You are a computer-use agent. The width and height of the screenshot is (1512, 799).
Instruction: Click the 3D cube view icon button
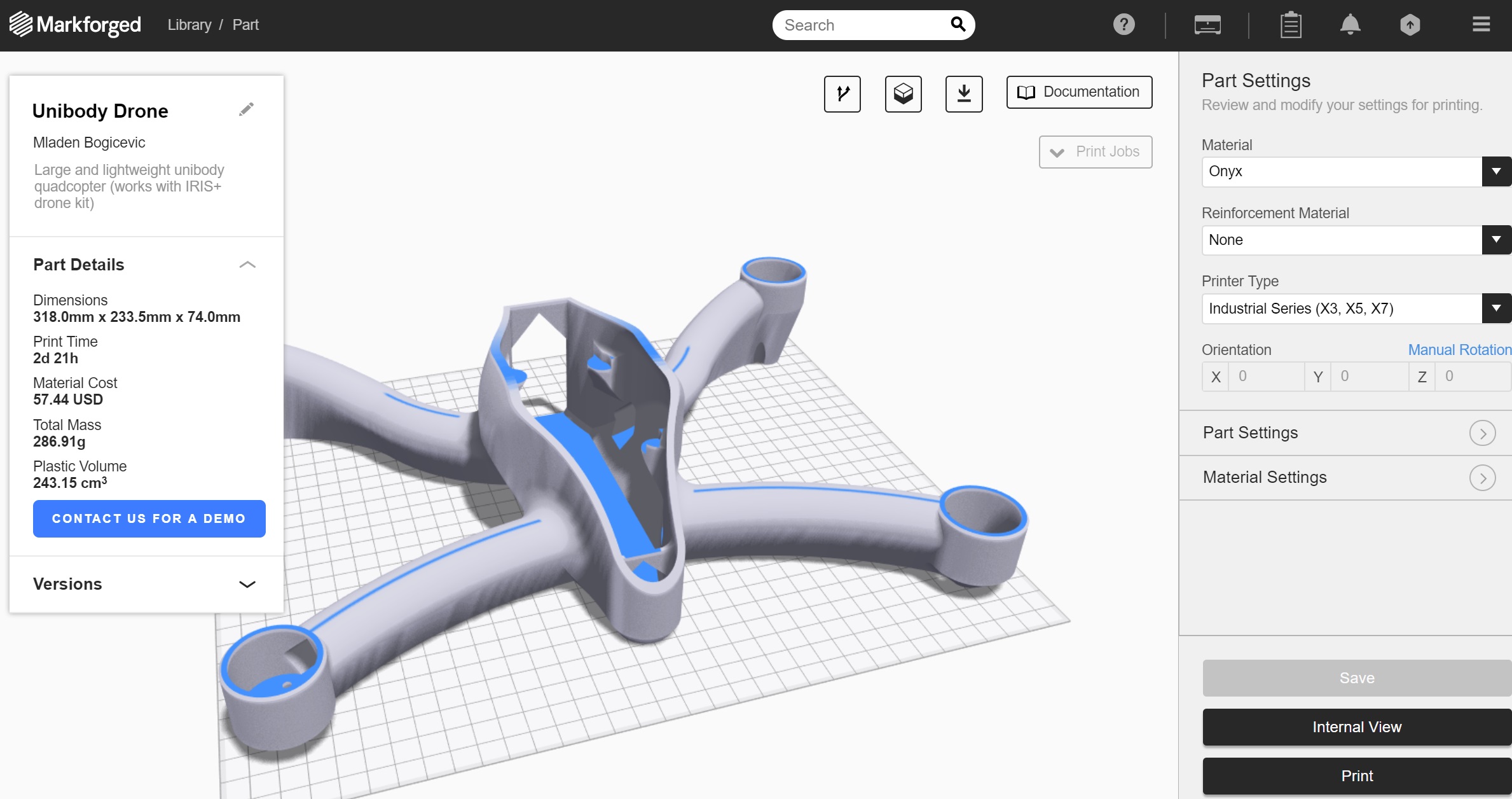903,94
